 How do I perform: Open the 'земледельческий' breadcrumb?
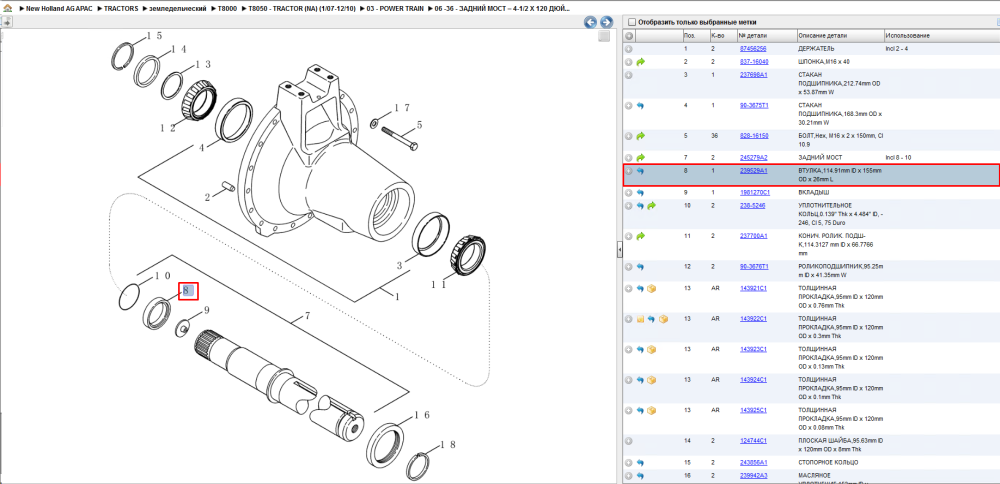tap(178, 8)
